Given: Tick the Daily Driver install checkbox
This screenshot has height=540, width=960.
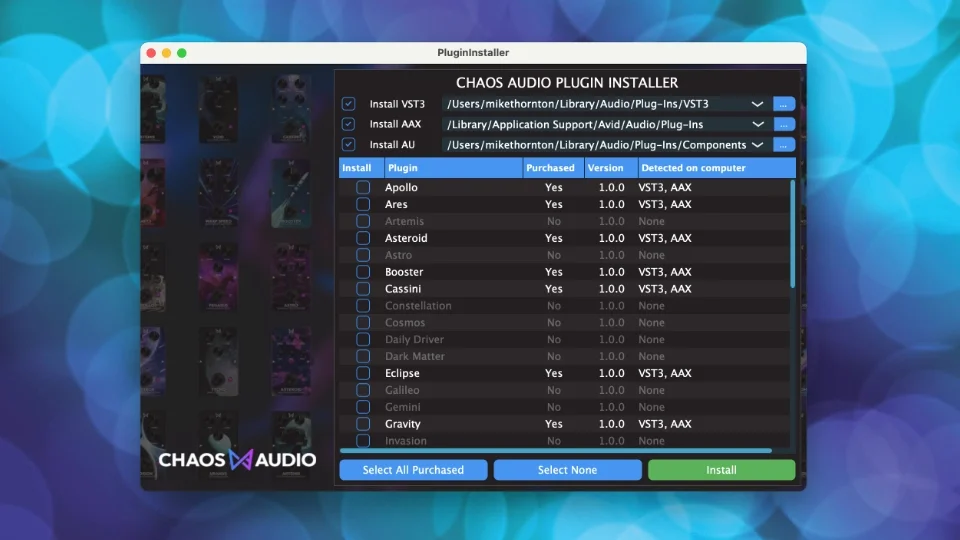Looking at the screenshot, I should coord(363,339).
